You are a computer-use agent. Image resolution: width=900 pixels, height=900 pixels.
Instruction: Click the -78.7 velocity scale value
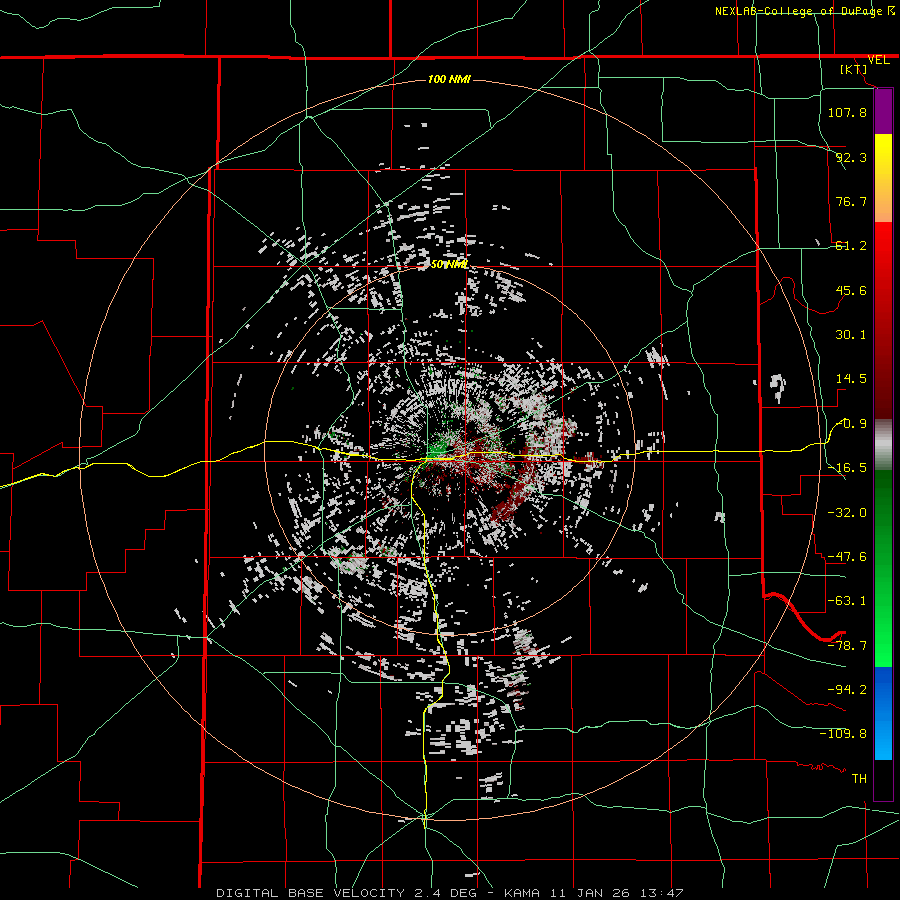(x=847, y=646)
